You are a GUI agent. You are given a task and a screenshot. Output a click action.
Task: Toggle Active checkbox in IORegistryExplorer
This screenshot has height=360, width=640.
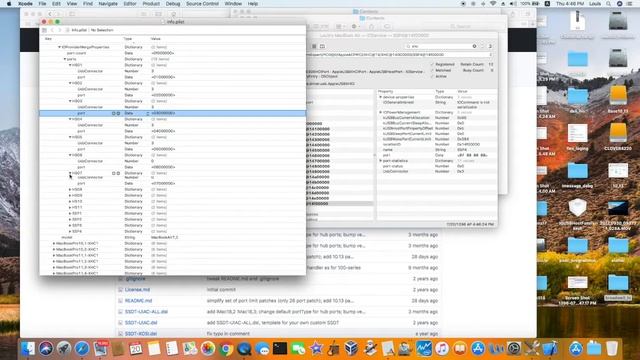click(x=432, y=76)
